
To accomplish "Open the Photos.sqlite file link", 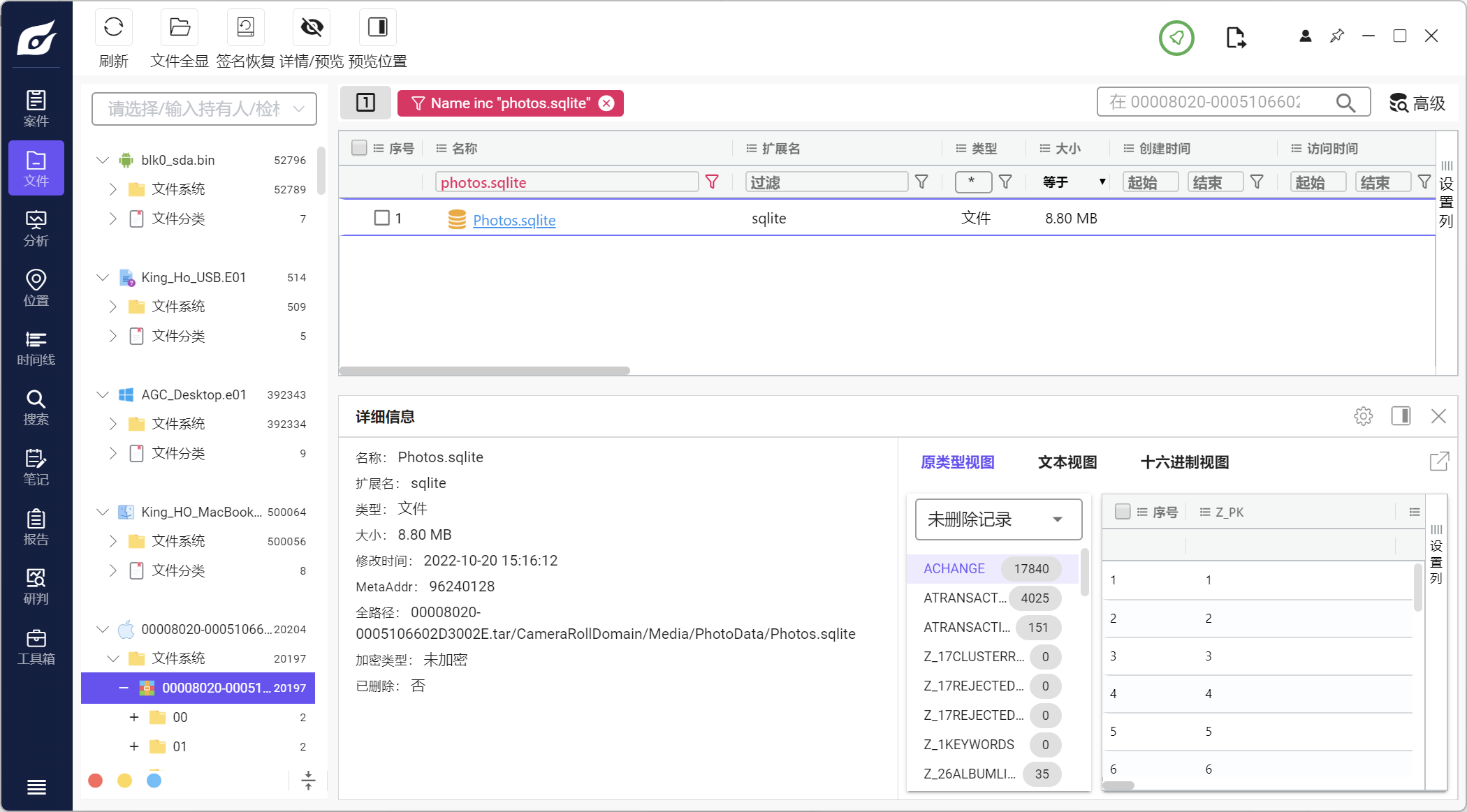I will coord(514,220).
